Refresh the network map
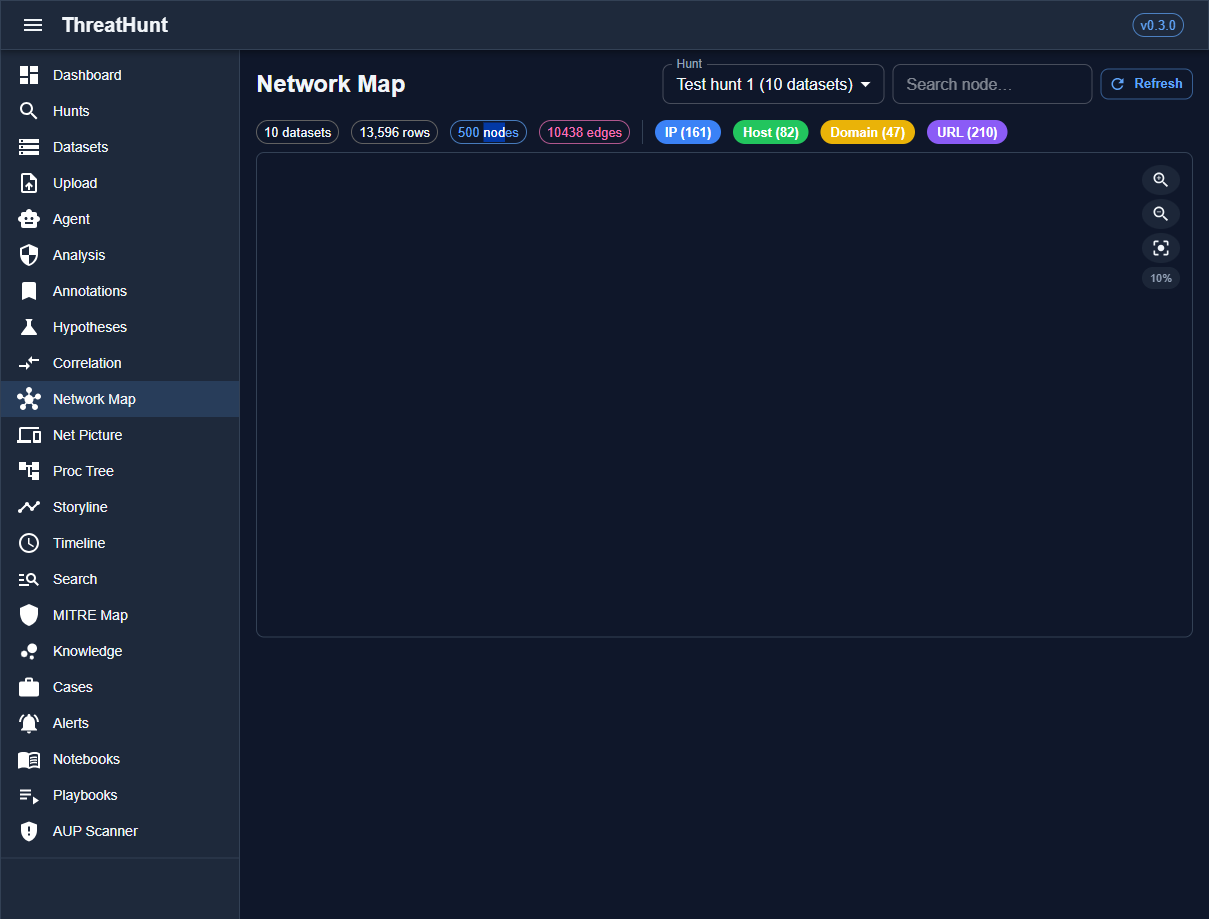This screenshot has width=1209, height=919. point(1146,84)
